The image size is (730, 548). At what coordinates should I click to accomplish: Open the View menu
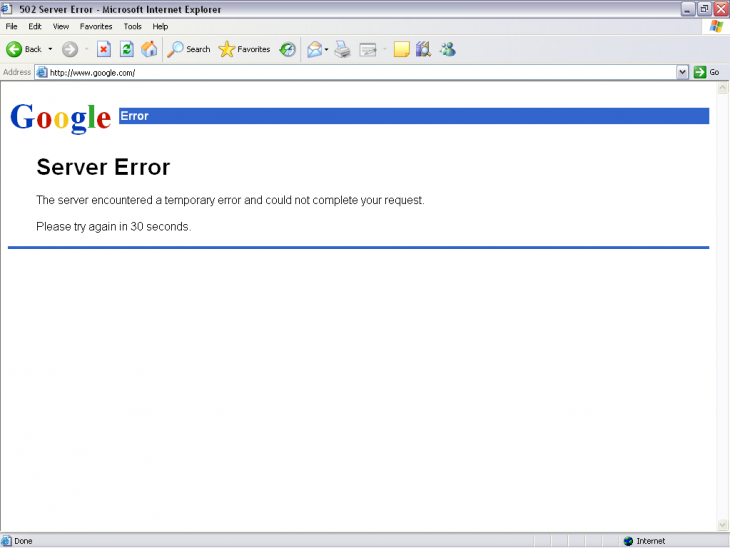[x=61, y=27]
